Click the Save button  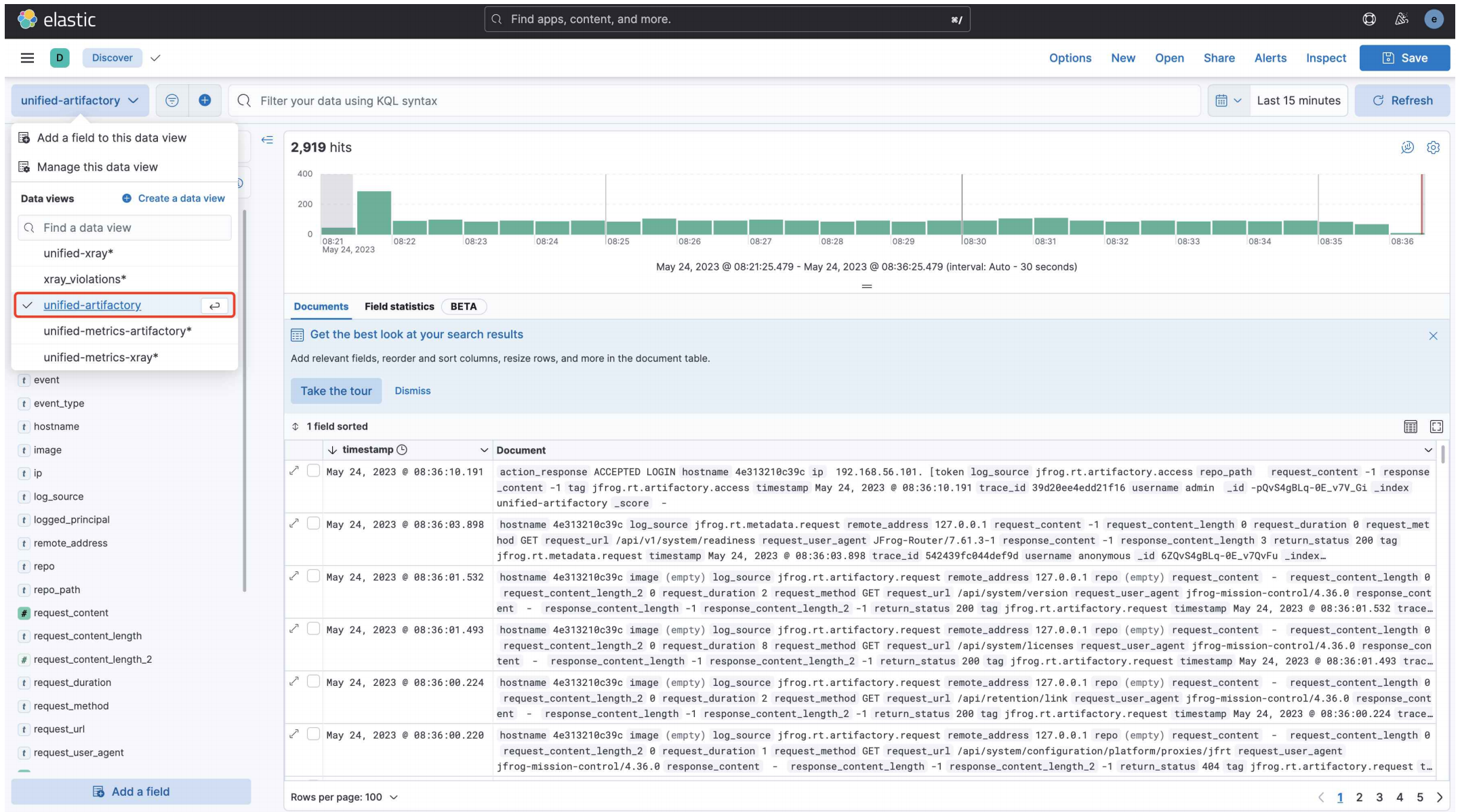click(x=1404, y=58)
